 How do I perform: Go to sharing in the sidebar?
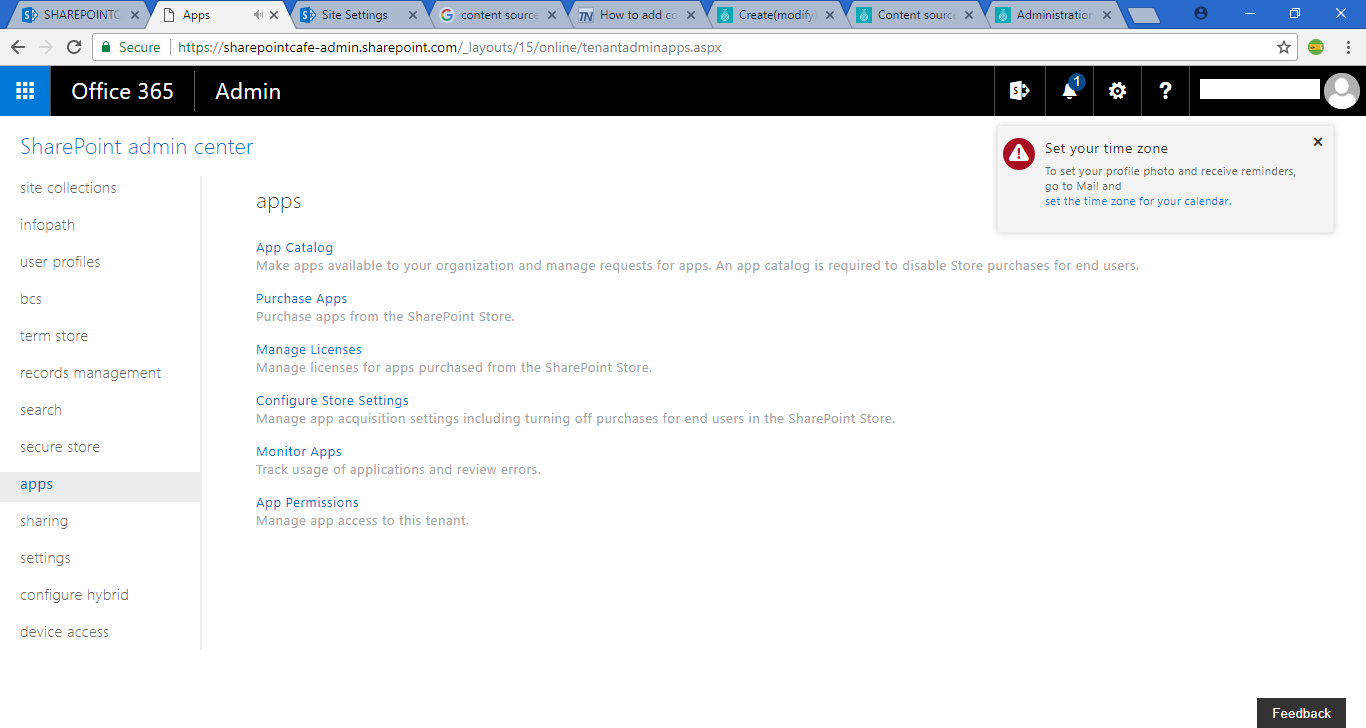point(44,521)
